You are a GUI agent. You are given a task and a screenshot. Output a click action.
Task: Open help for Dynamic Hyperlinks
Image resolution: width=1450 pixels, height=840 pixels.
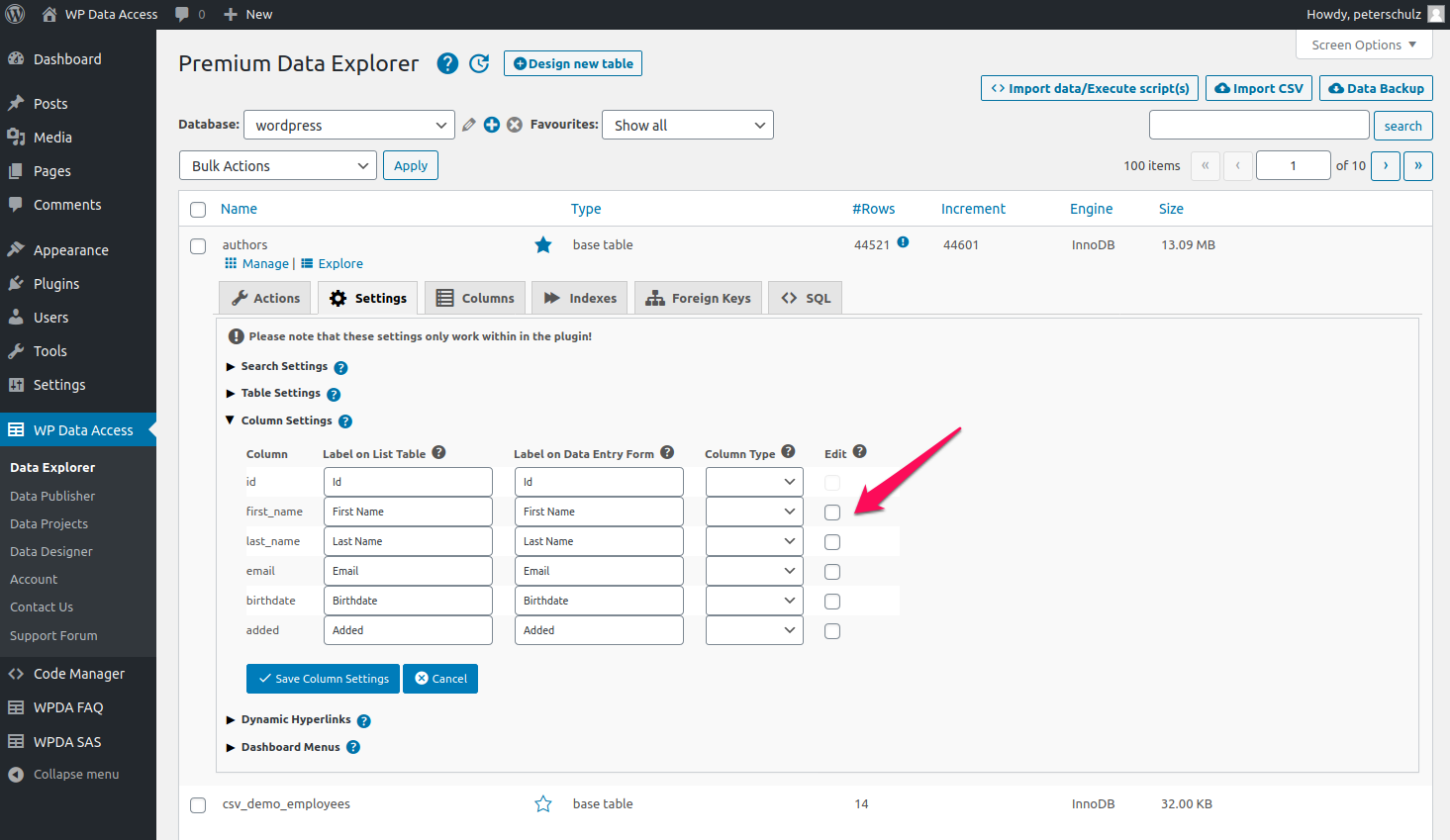pyautogui.click(x=364, y=721)
